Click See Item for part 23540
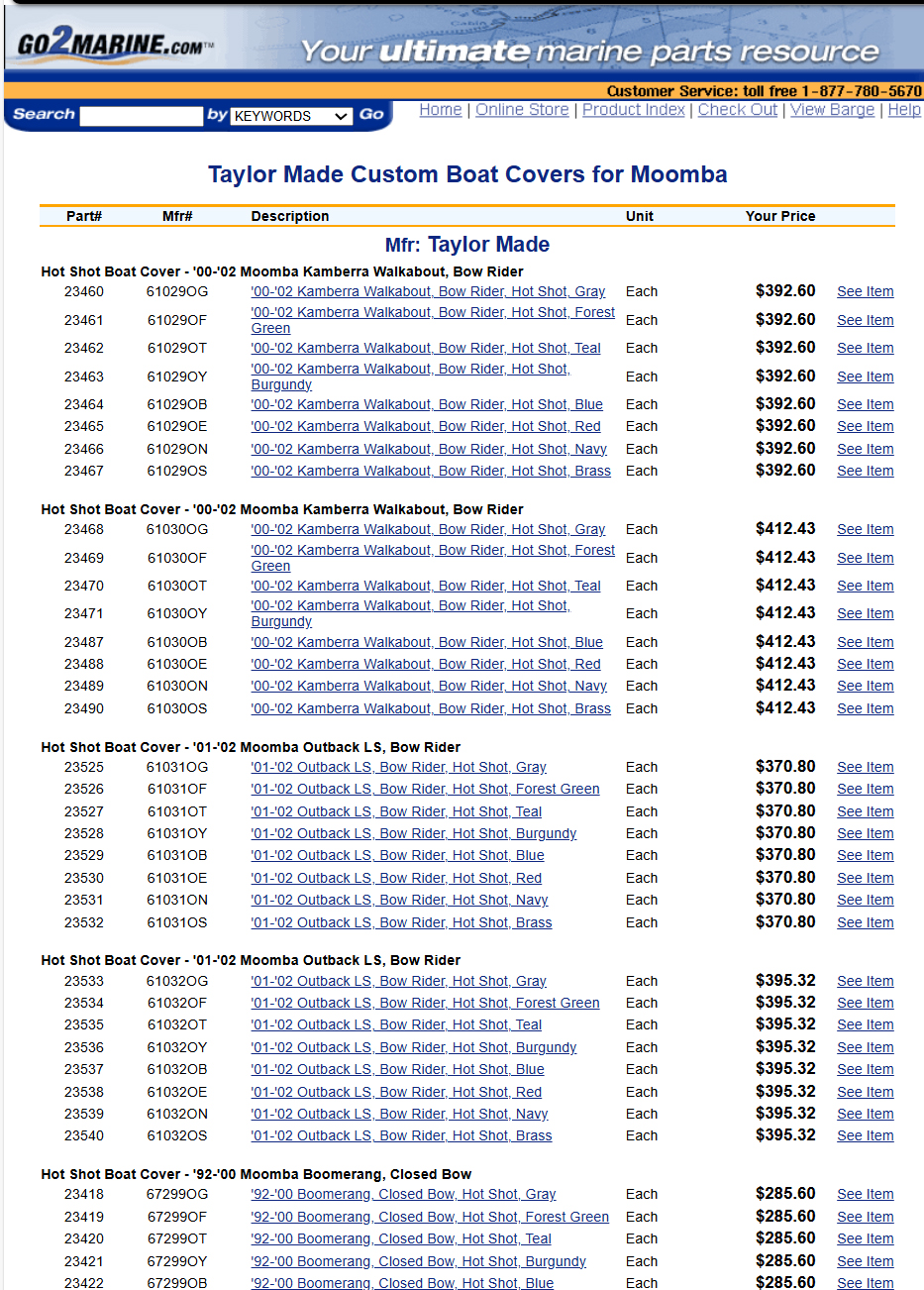This screenshot has height=1290, width=924. point(865,1135)
